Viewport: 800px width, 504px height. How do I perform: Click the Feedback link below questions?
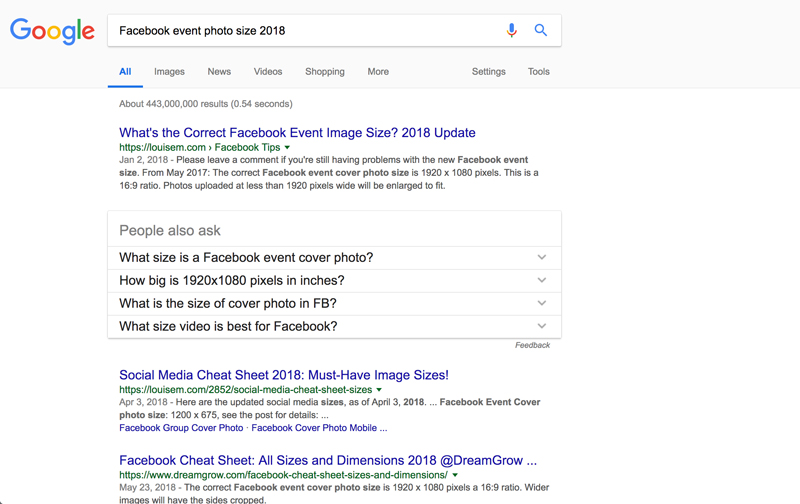pyautogui.click(x=532, y=345)
